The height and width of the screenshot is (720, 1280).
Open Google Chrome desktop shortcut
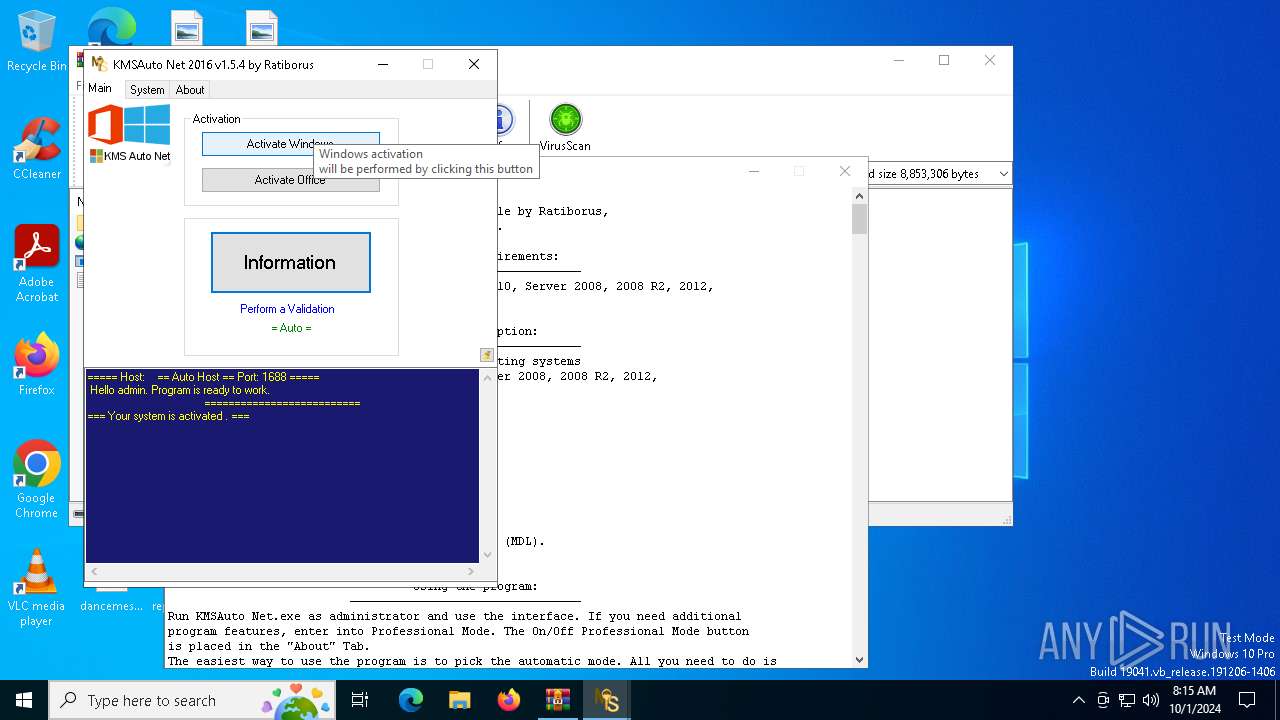(36, 480)
